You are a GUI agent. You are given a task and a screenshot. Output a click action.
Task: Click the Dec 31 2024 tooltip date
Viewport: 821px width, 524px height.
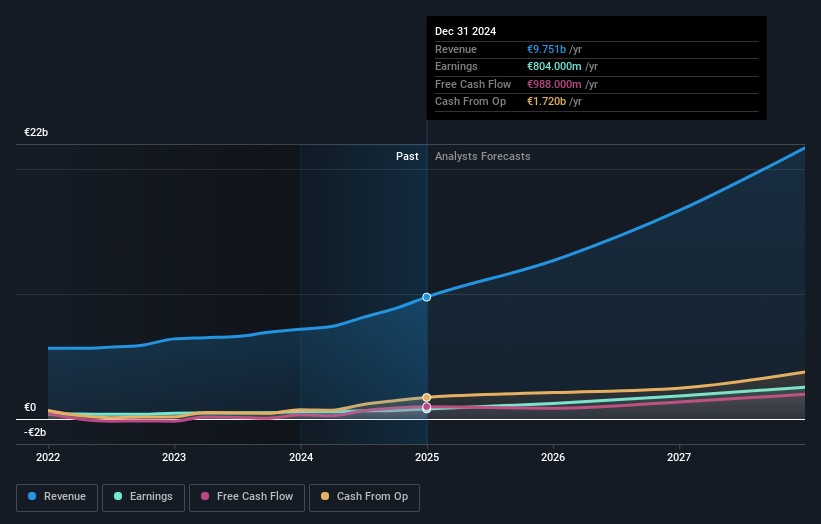[x=465, y=32]
